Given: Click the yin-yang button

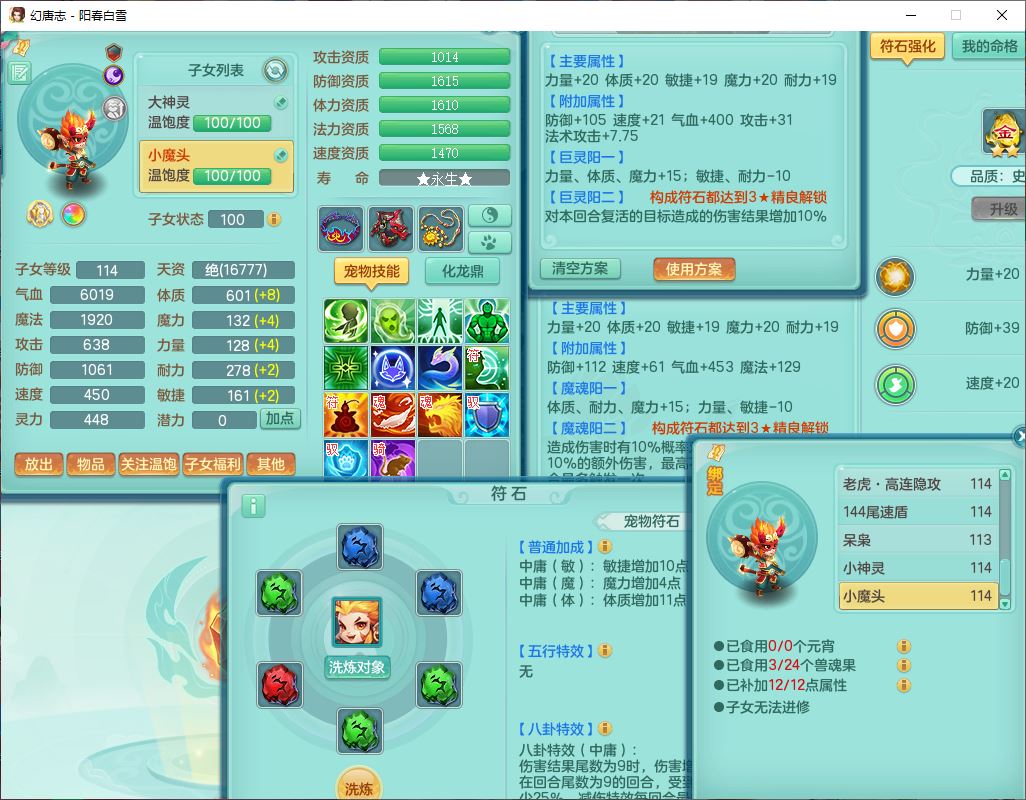Looking at the screenshot, I should pos(490,215).
